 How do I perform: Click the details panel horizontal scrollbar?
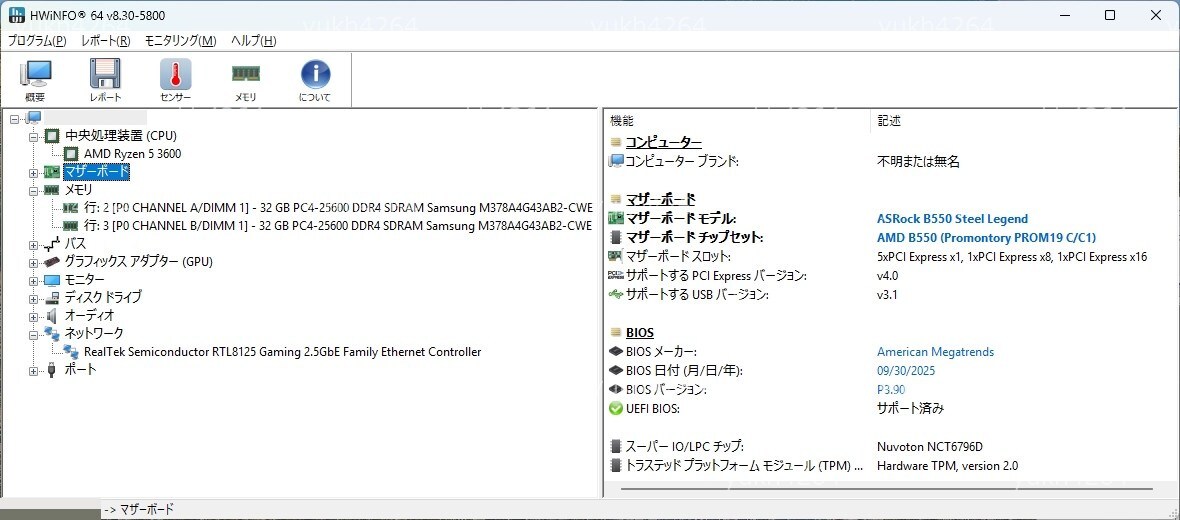pos(888,490)
